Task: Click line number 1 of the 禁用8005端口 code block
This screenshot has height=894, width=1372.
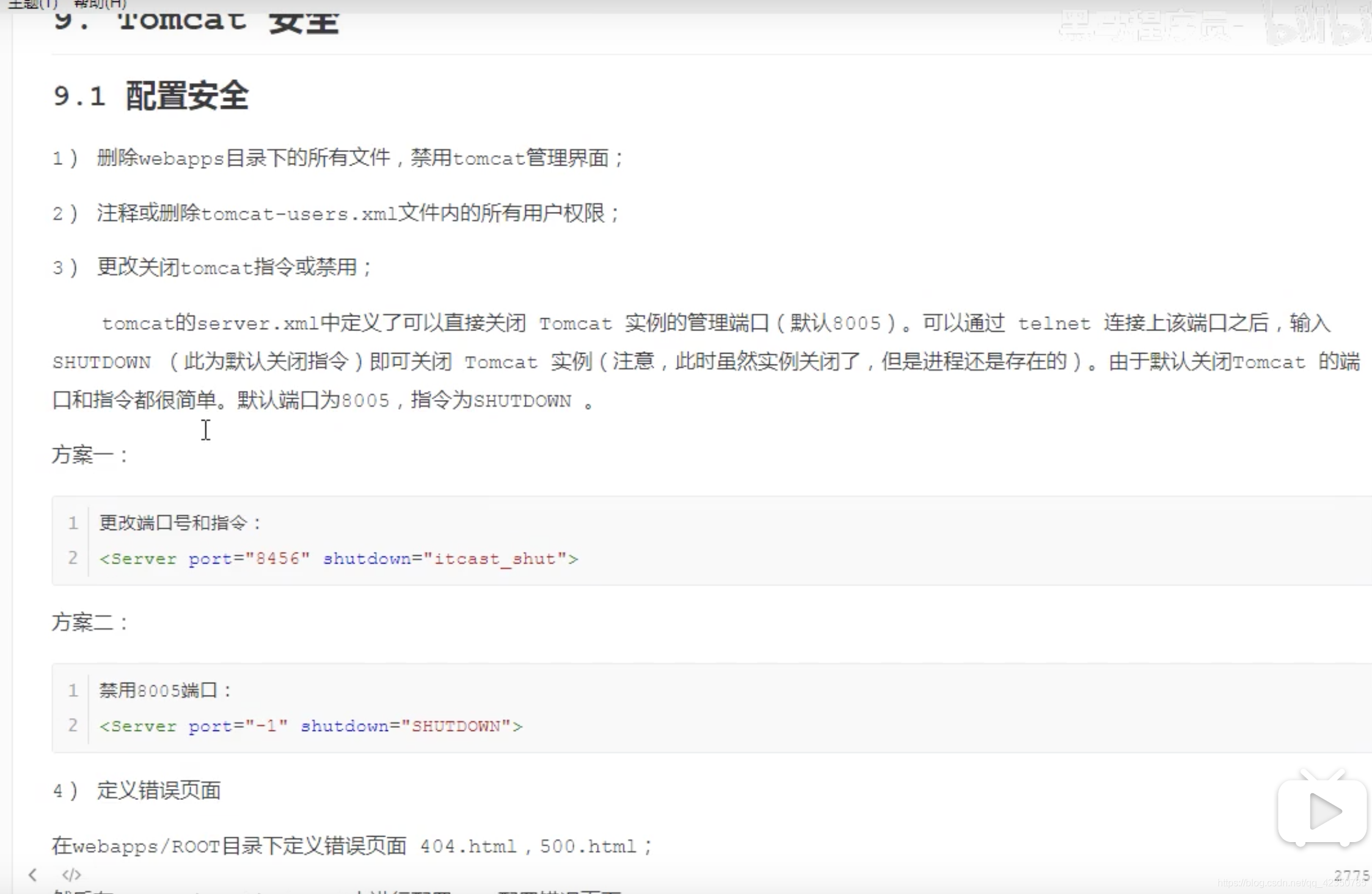Action: coord(73,691)
